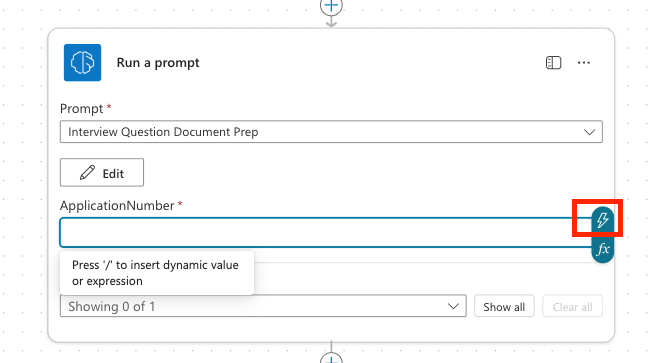Click the Clear all button
This screenshot has height=363, width=664.
point(572,306)
